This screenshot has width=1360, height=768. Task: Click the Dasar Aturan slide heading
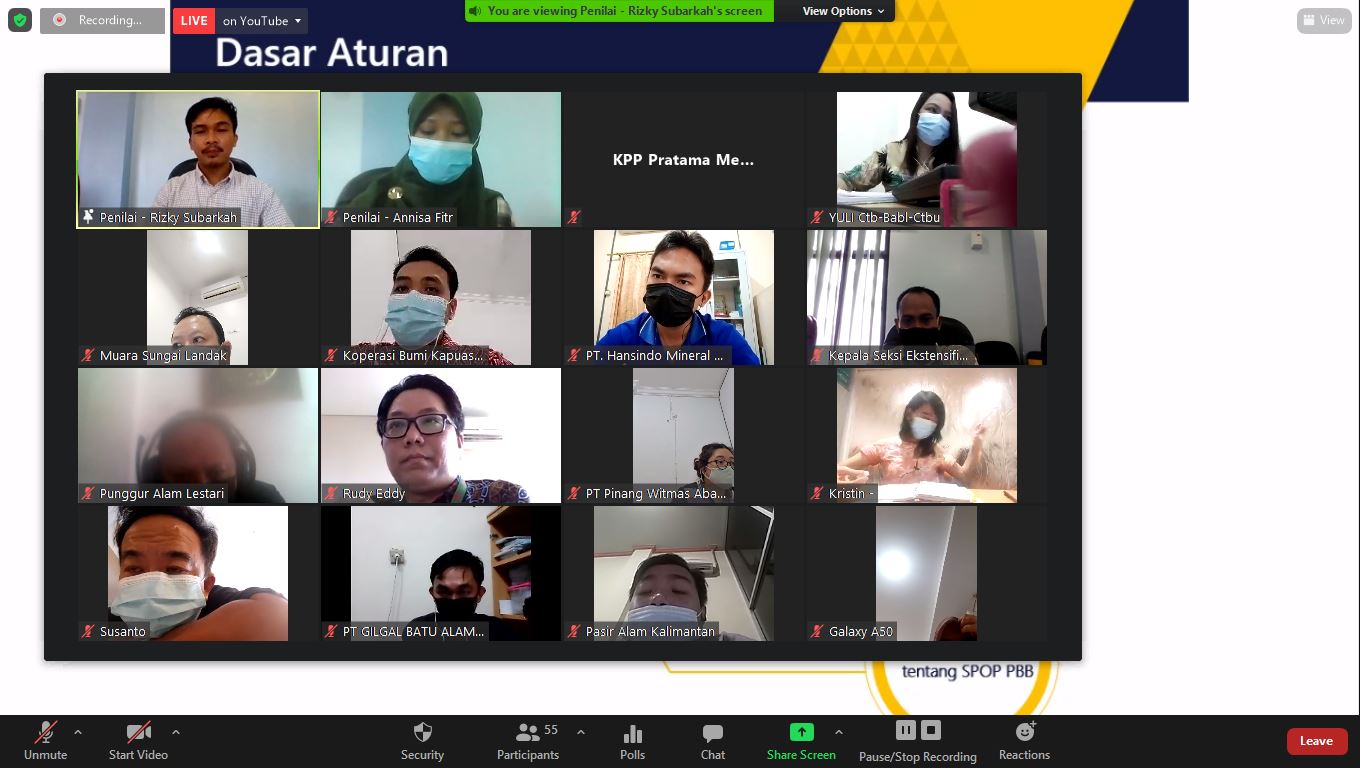tap(332, 53)
